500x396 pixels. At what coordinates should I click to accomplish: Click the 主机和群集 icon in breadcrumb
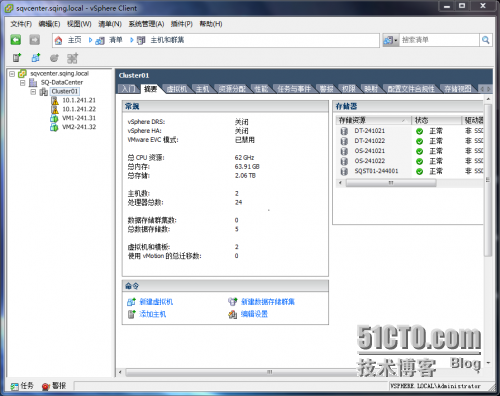141,40
